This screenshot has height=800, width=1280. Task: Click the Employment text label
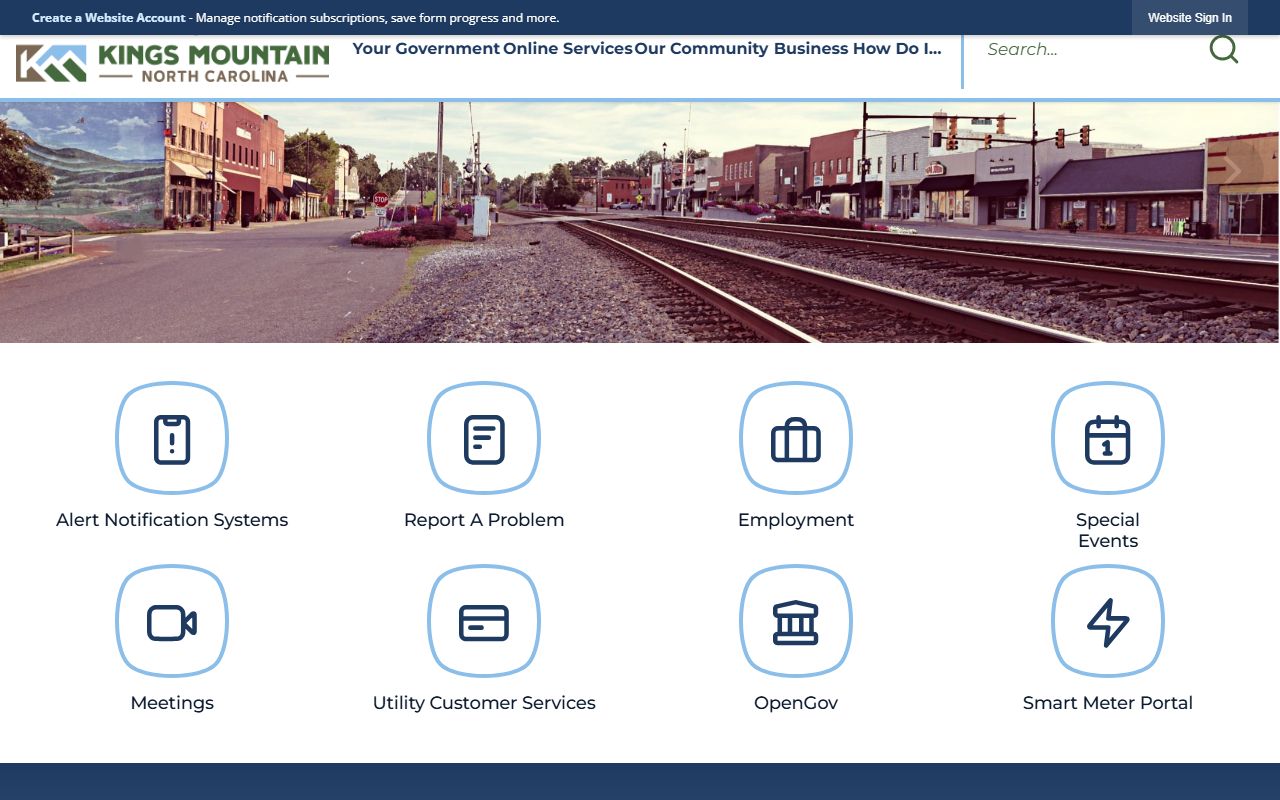pyautogui.click(x=796, y=520)
